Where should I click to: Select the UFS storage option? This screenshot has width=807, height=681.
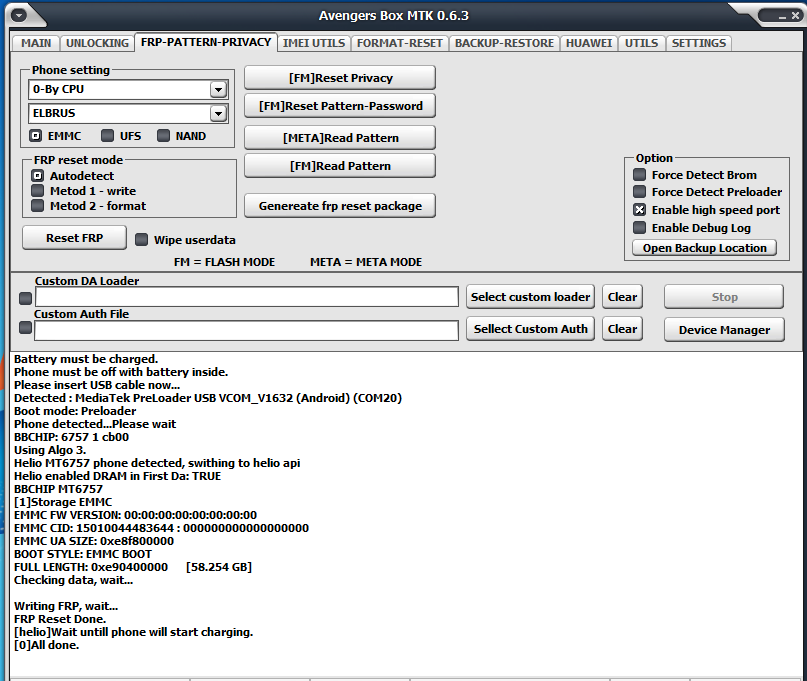tap(107, 136)
